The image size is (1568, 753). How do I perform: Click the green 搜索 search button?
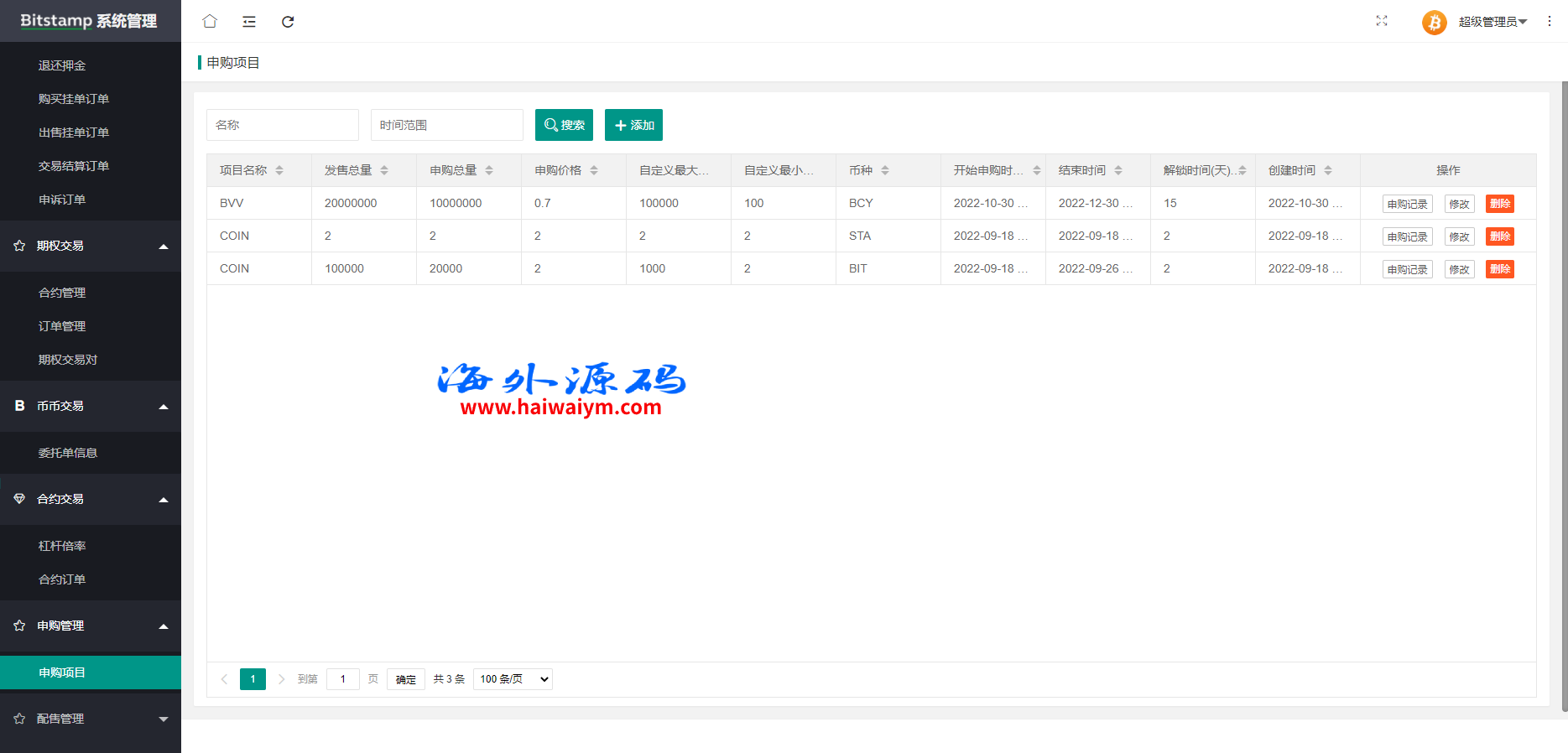(564, 125)
